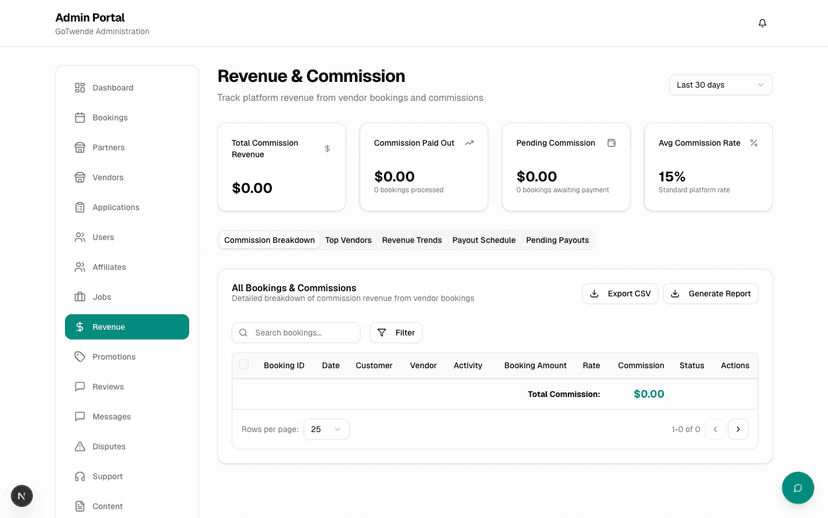The width and height of the screenshot is (828, 518).
Task: Click the search magnifier icon
Action: [243, 333]
